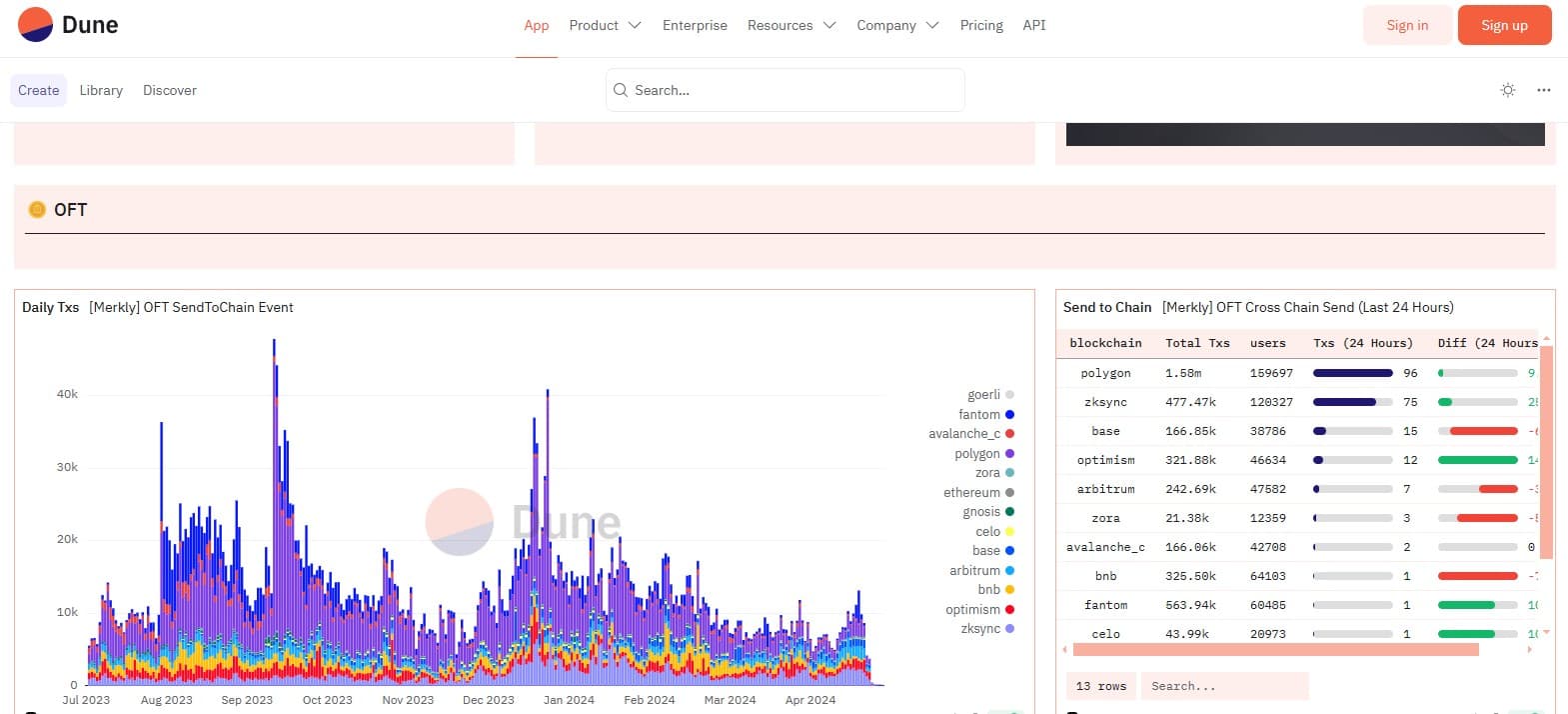Image resolution: width=1568 pixels, height=714 pixels.
Task: Click the 13 rows count label
Action: point(1101,686)
